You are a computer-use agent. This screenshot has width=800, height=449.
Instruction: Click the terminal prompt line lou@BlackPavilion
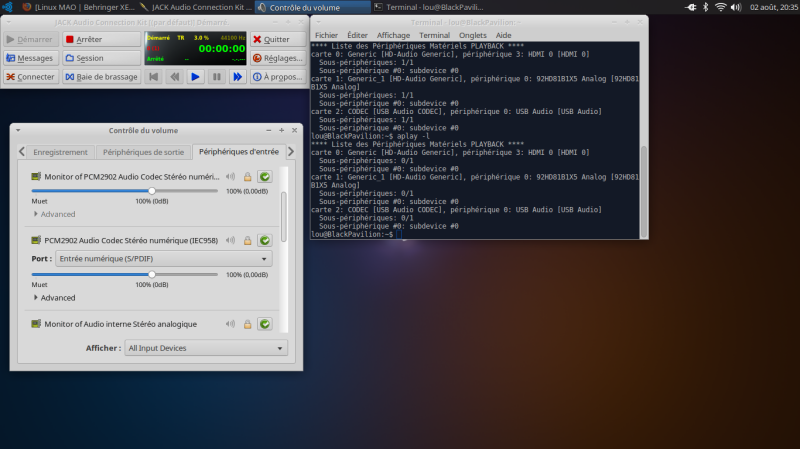(x=352, y=234)
